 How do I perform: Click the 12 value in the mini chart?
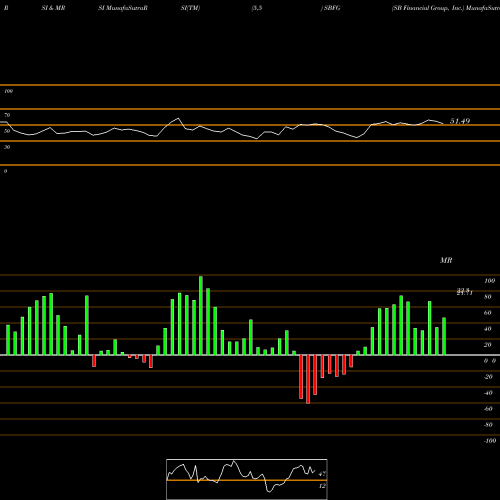322,486
